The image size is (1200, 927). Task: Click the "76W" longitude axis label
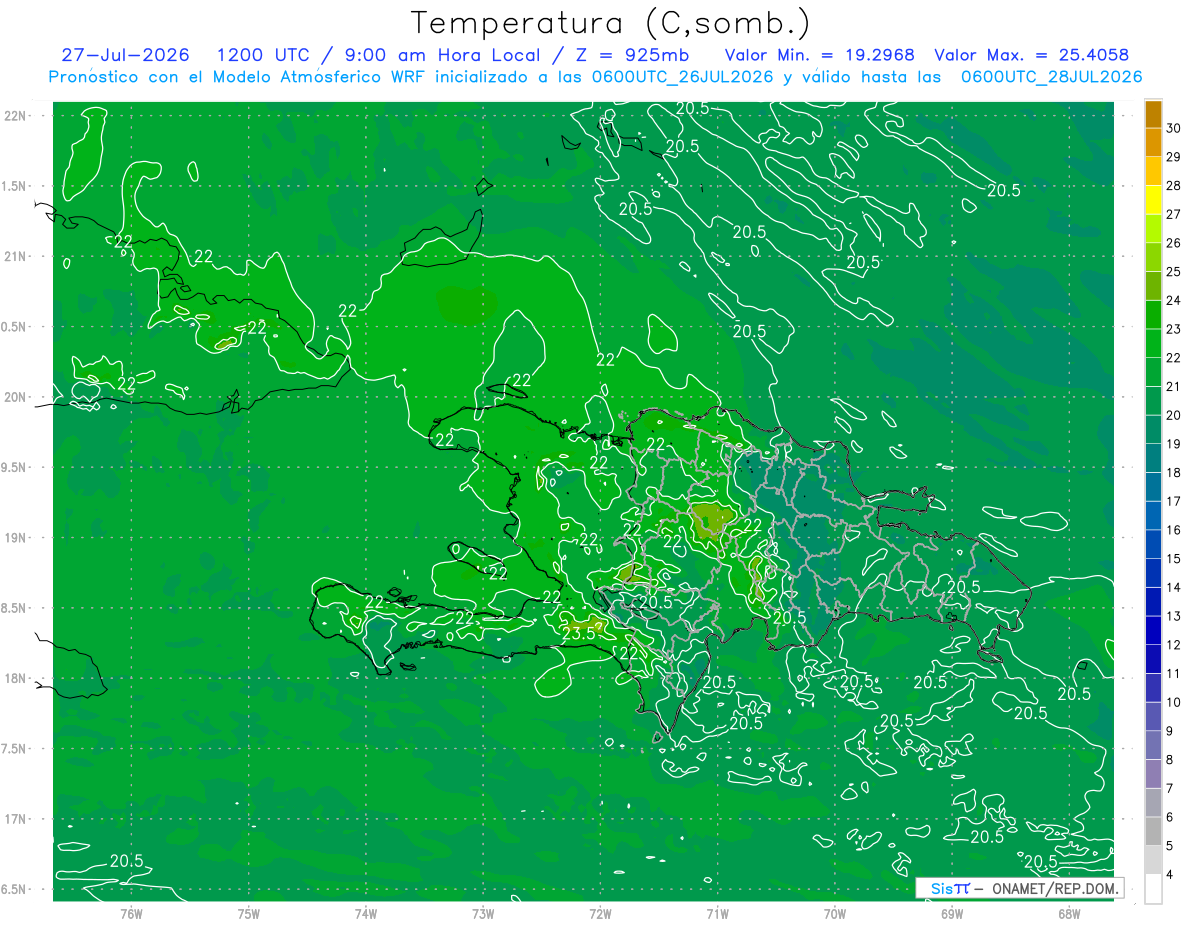tap(131, 914)
